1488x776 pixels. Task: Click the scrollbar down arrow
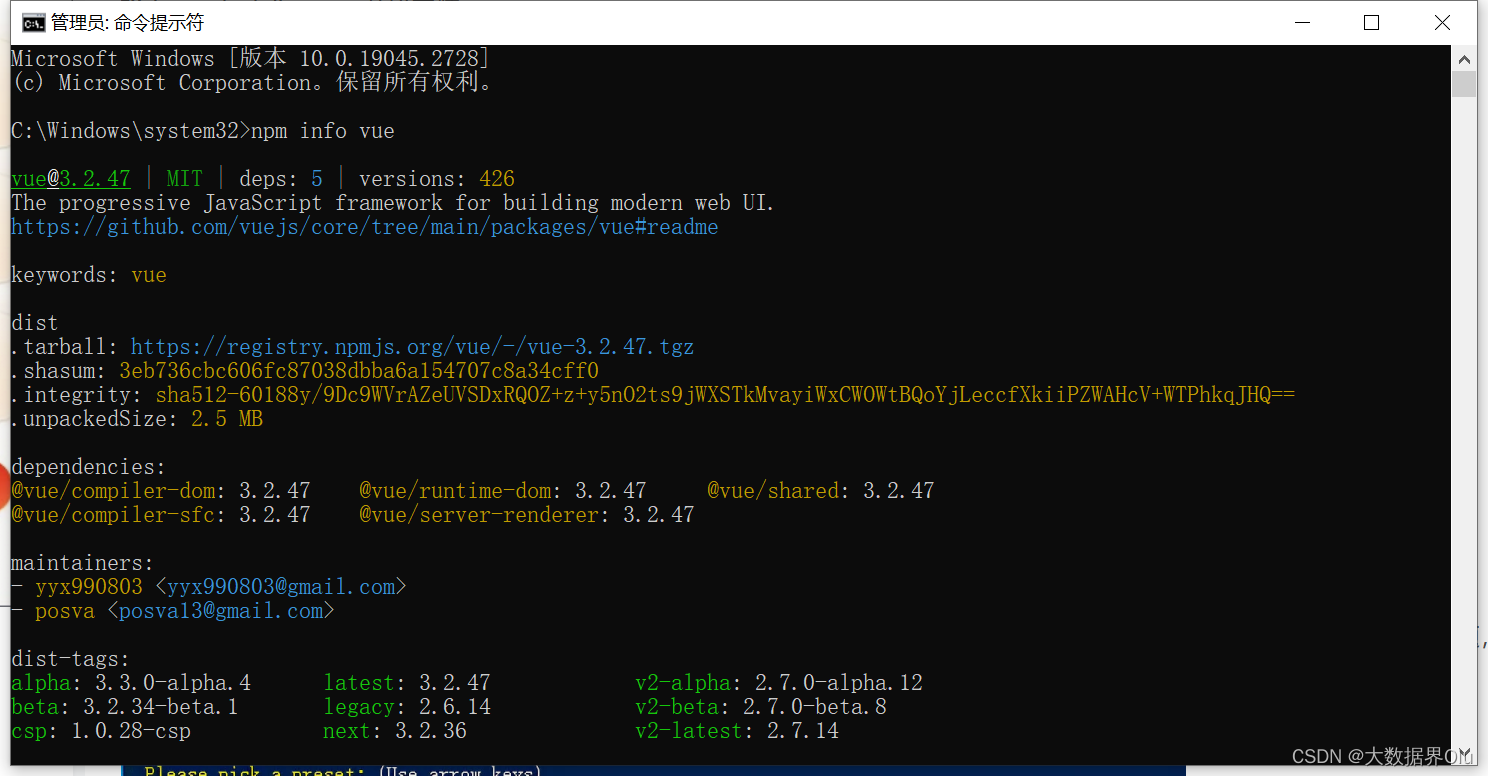point(1464,752)
